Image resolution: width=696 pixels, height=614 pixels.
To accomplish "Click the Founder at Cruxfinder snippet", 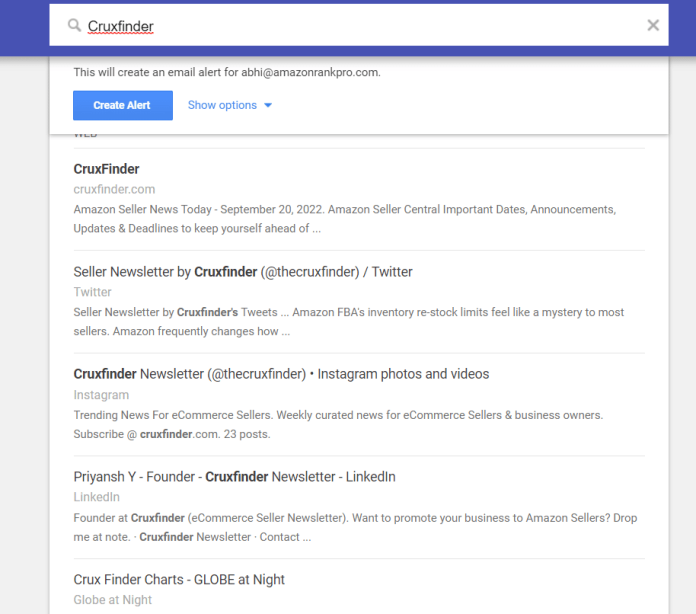I will coord(355,527).
